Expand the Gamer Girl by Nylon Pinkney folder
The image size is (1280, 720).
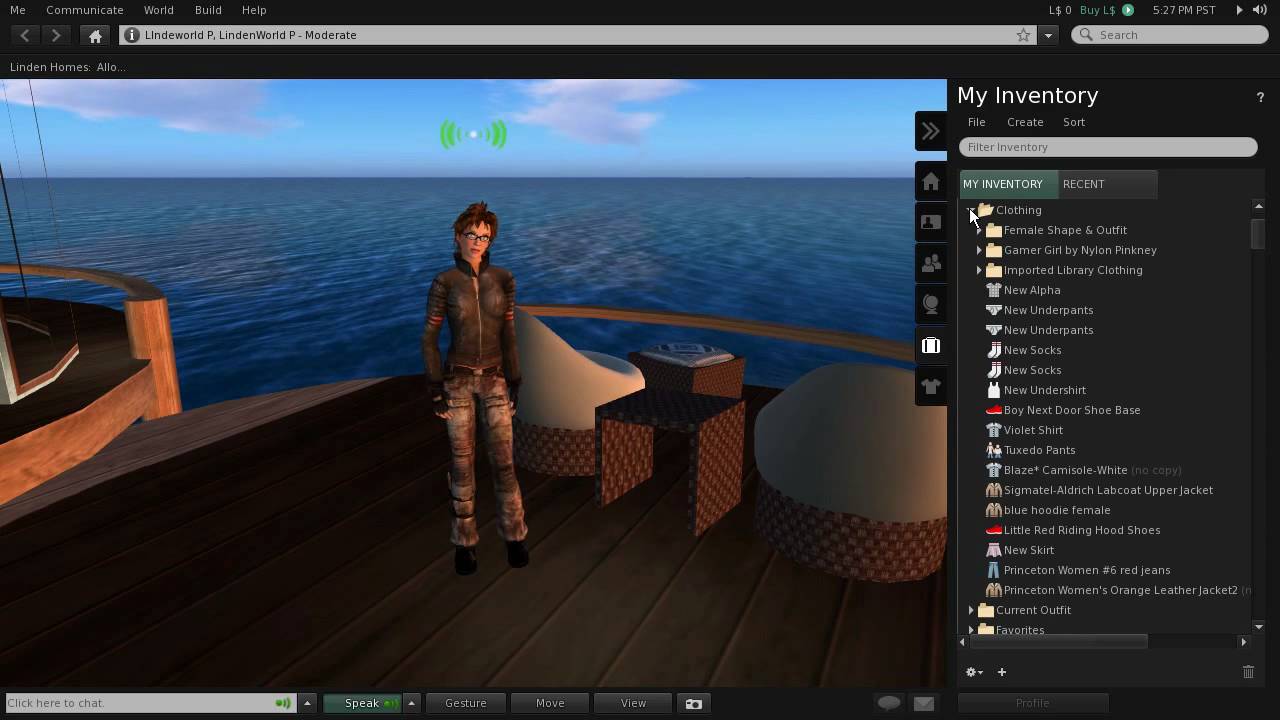979,250
